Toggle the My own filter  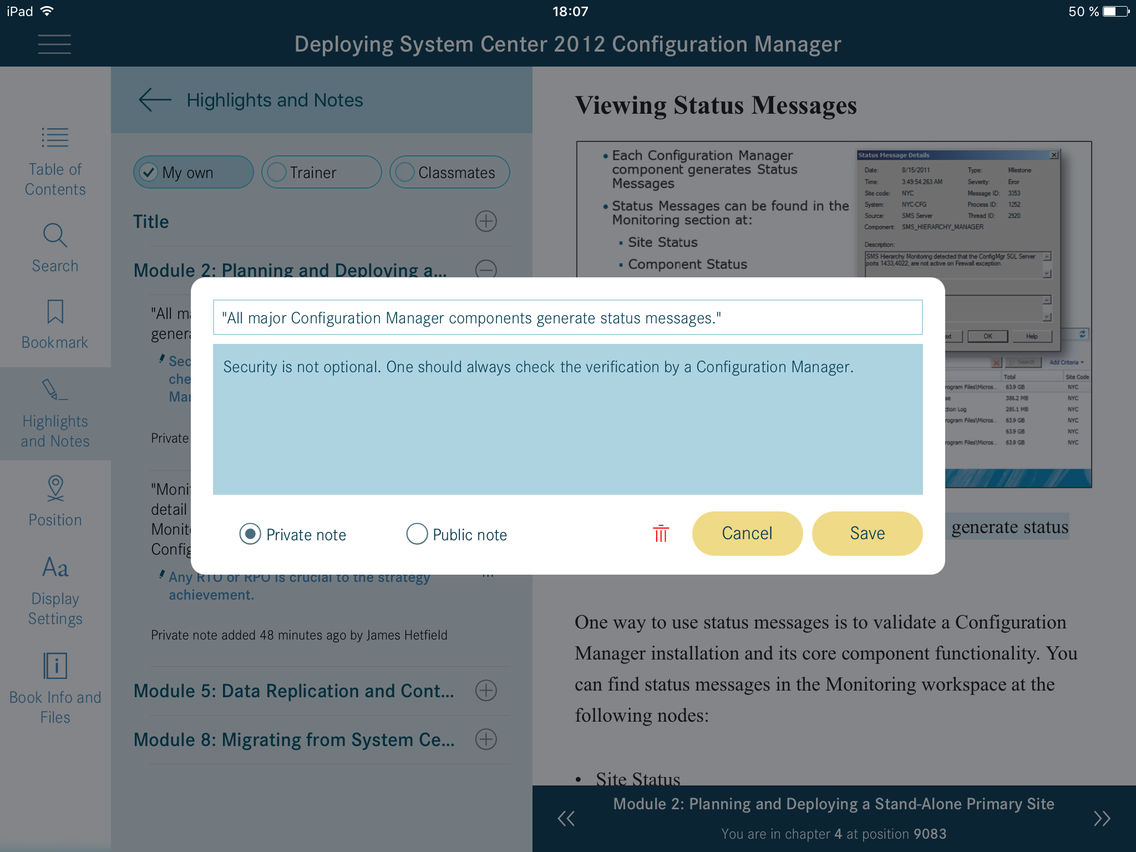[193, 172]
